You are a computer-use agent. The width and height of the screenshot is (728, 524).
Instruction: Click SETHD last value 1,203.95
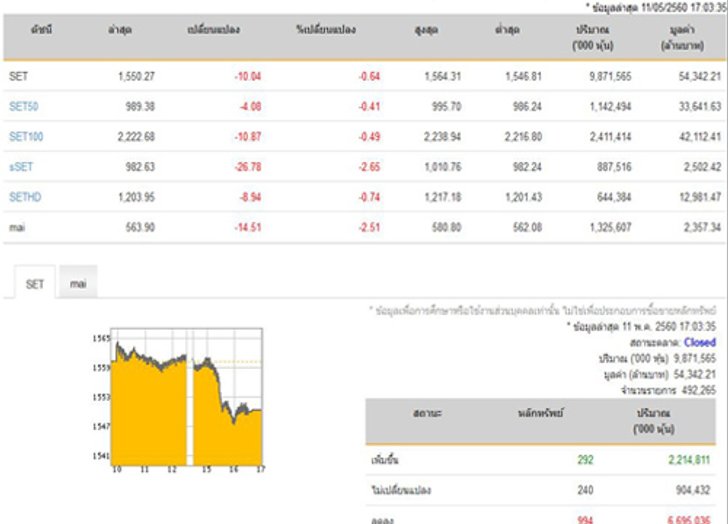[x=136, y=197]
